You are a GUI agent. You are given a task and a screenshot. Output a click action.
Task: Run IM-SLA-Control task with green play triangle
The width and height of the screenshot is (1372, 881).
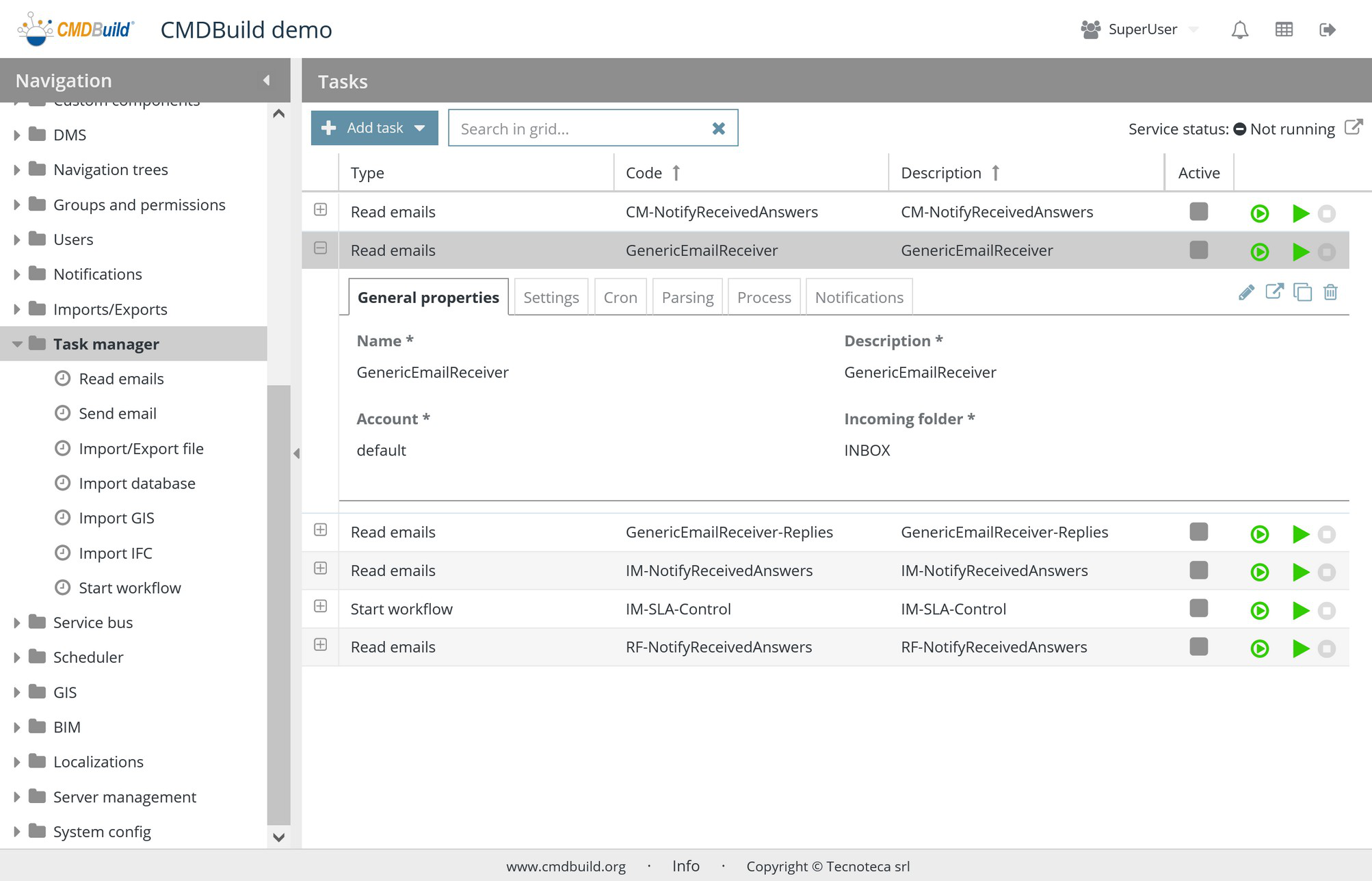pyautogui.click(x=1300, y=610)
